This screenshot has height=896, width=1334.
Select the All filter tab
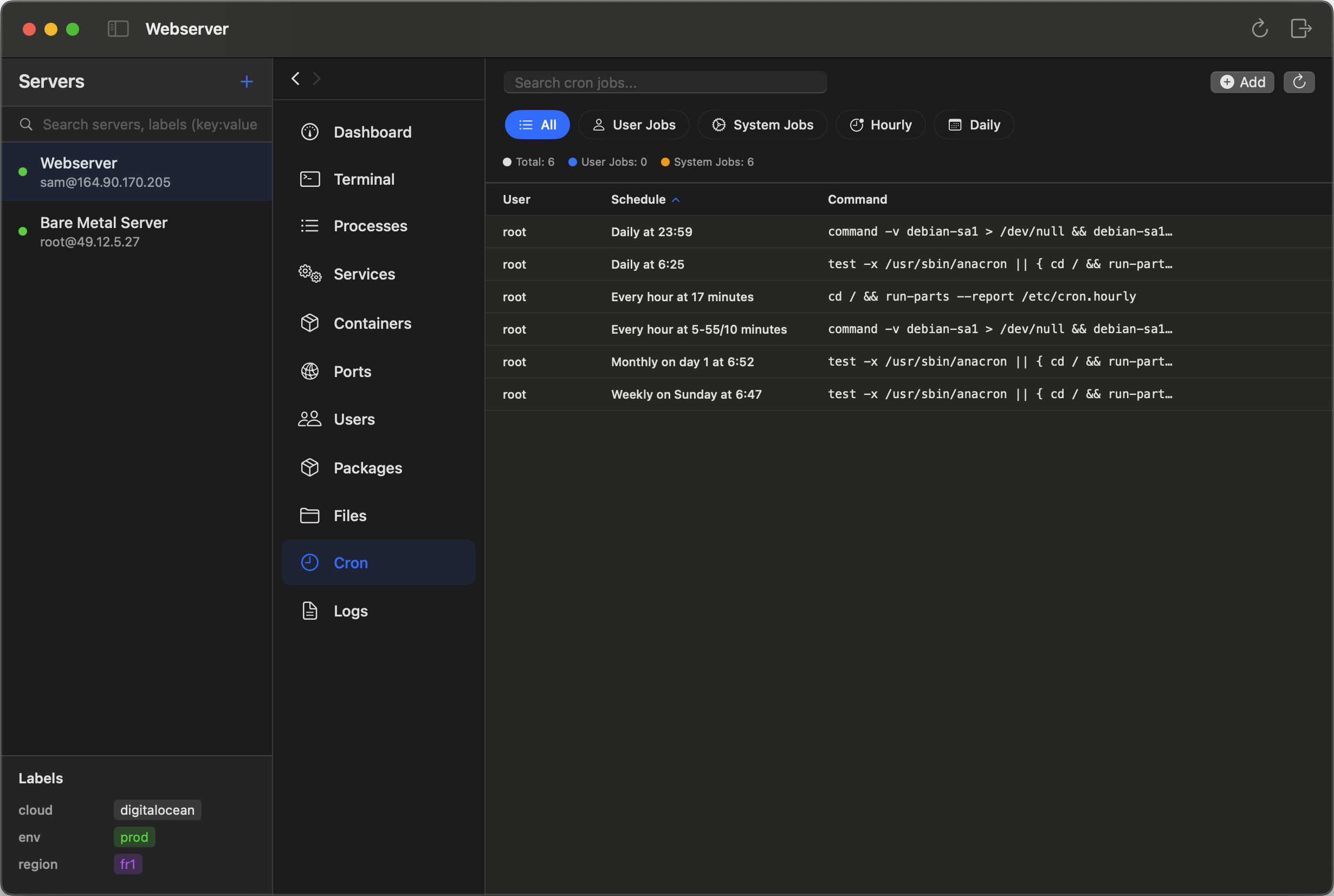538,125
